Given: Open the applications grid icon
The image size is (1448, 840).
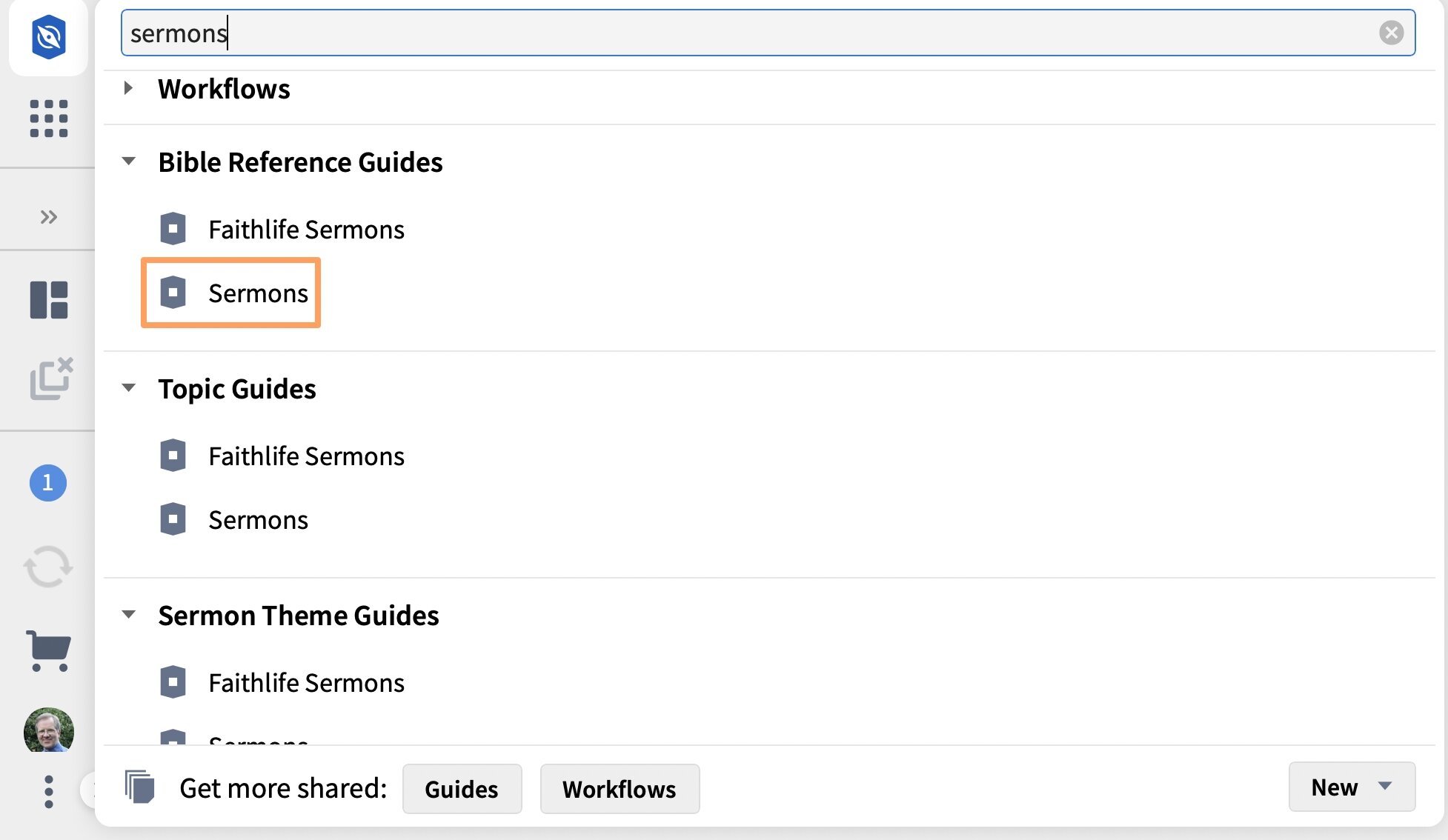Looking at the screenshot, I should coord(49,119).
